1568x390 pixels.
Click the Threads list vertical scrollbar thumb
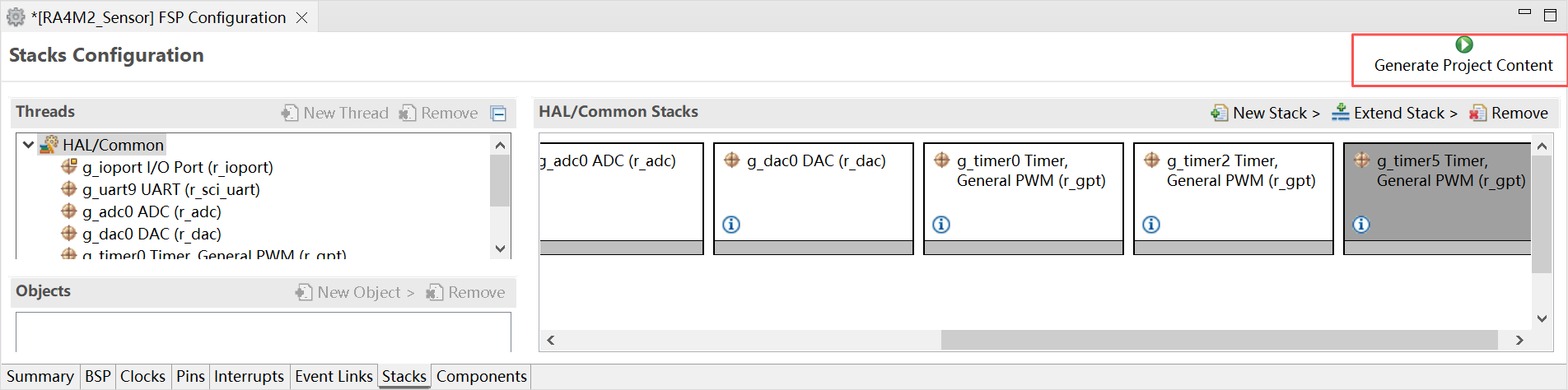click(x=500, y=180)
